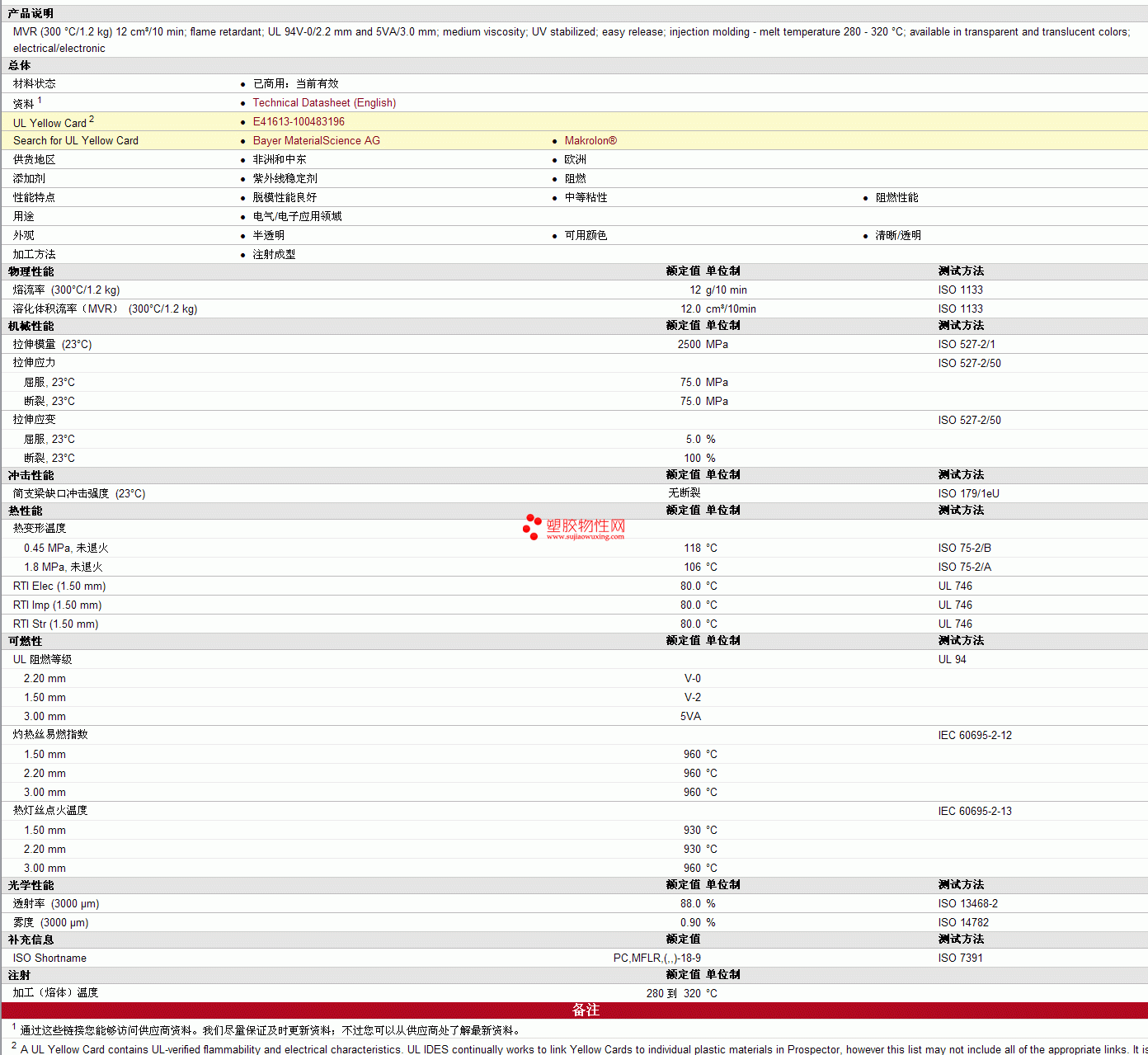Click the 加工（熔体）温度 row label
This screenshot has width=1148, height=1055.
coord(55,993)
